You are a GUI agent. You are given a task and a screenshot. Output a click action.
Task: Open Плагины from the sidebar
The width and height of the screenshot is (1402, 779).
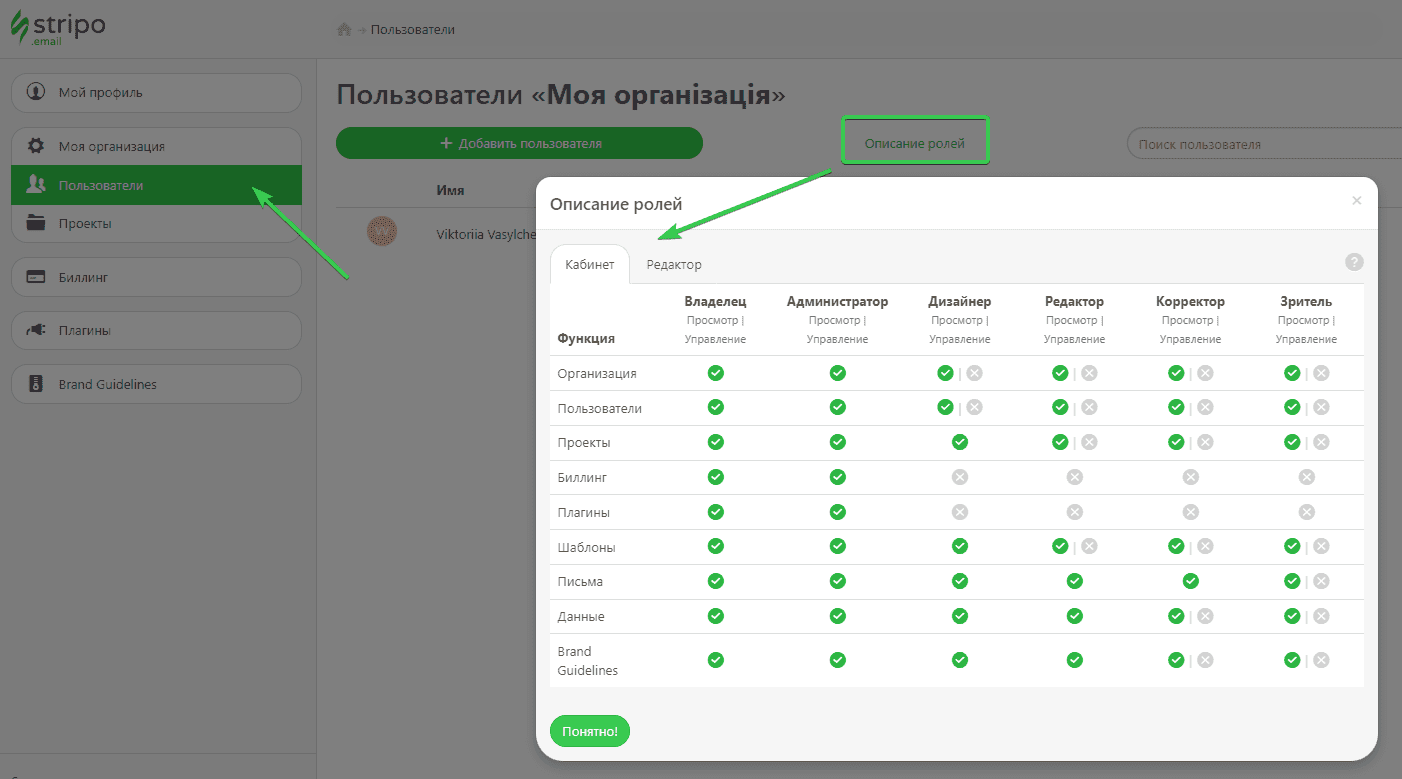tap(36, 330)
